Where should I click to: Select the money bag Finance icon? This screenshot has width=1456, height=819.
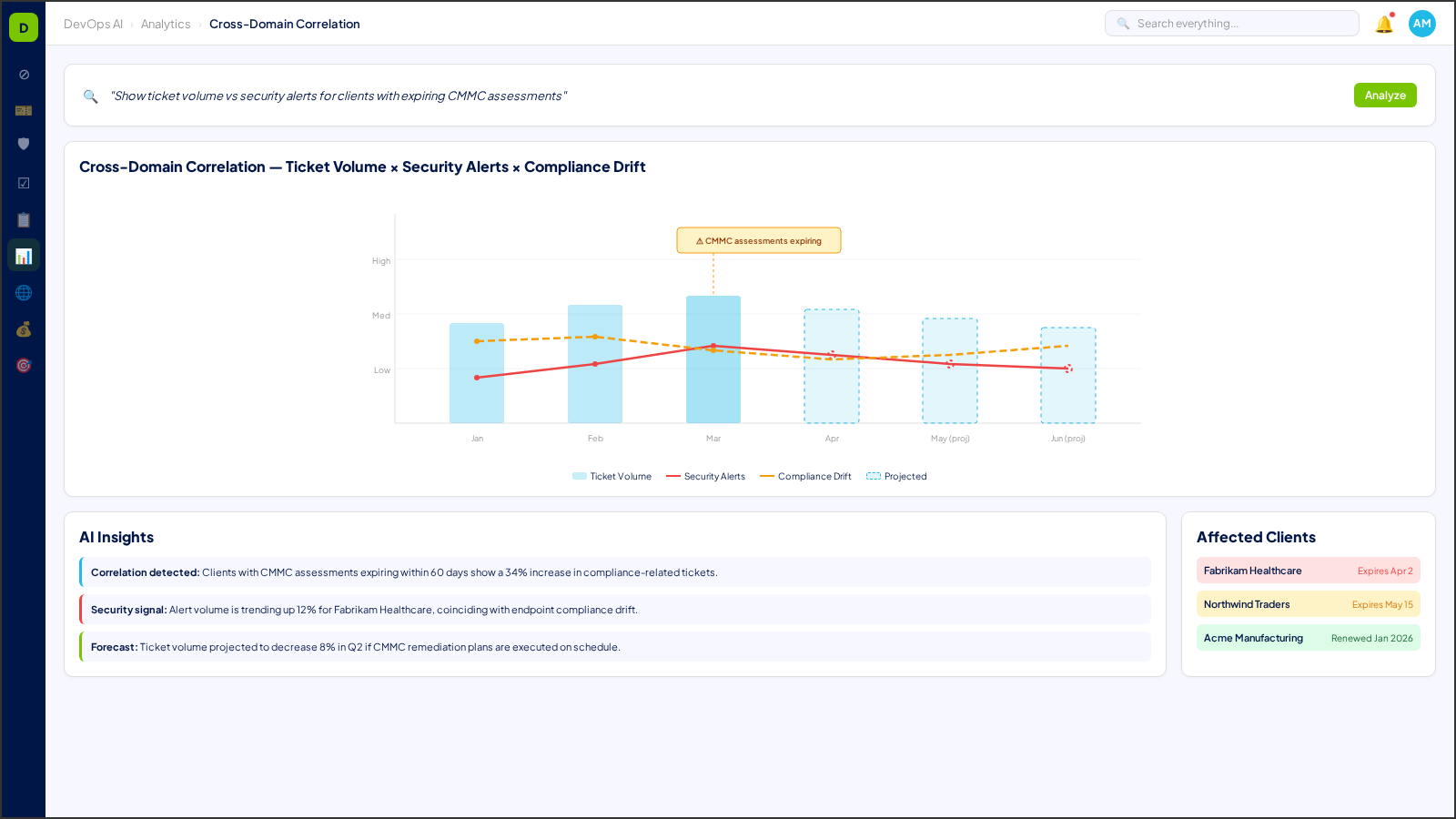(23, 329)
